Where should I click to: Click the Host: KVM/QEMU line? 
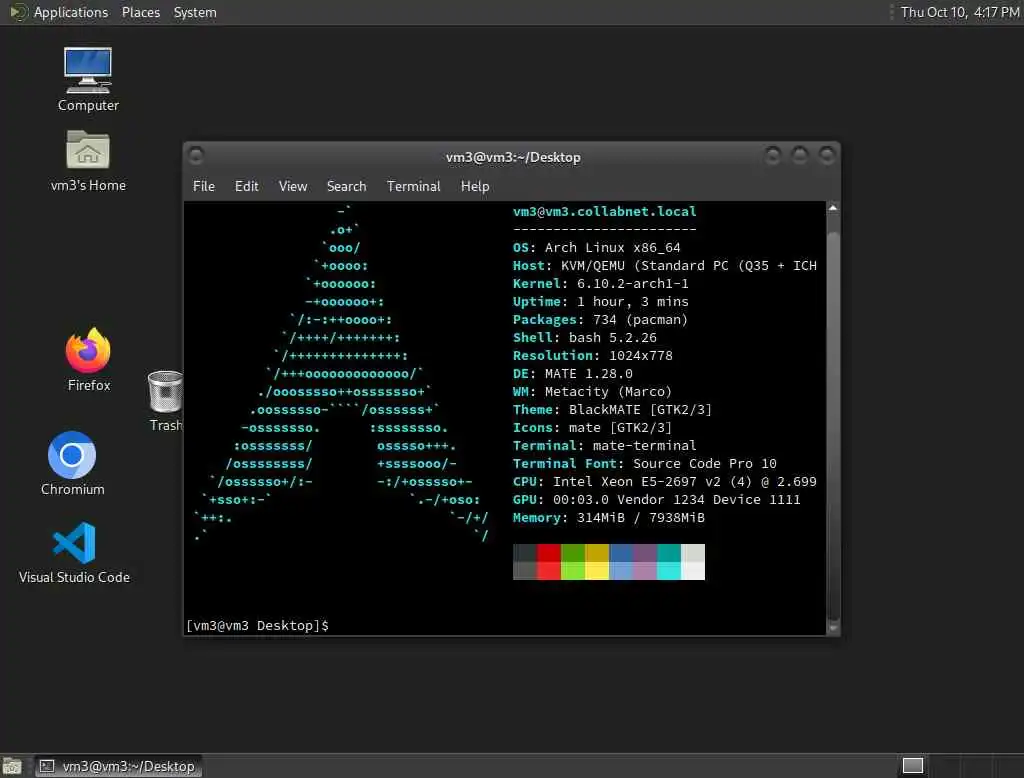click(664, 266)
